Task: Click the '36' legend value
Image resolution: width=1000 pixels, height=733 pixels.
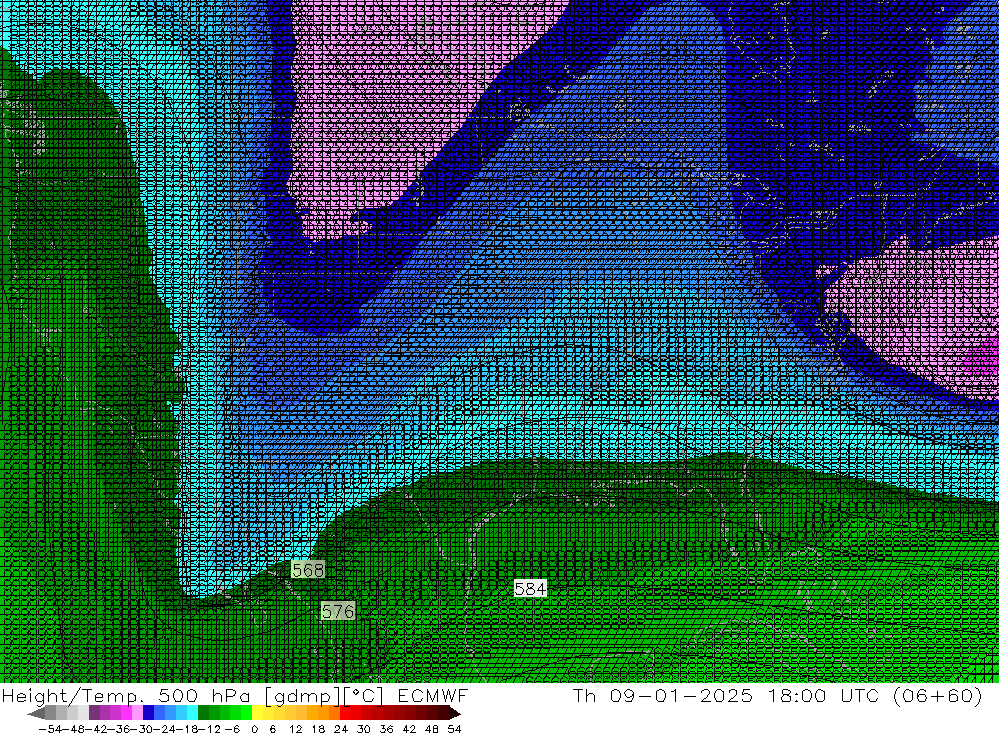Action: [386, 729]
